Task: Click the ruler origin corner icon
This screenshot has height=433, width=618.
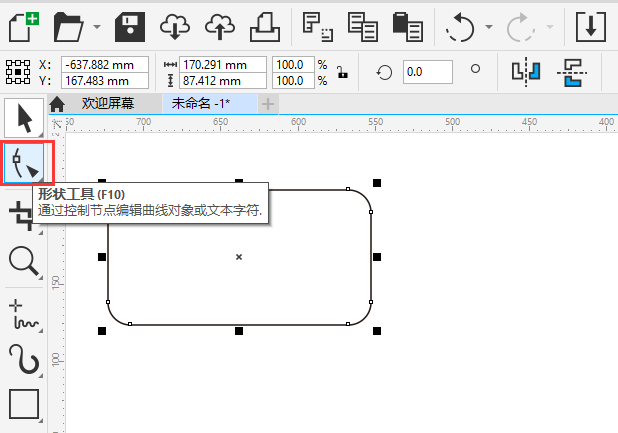Action: coord(57,125)
